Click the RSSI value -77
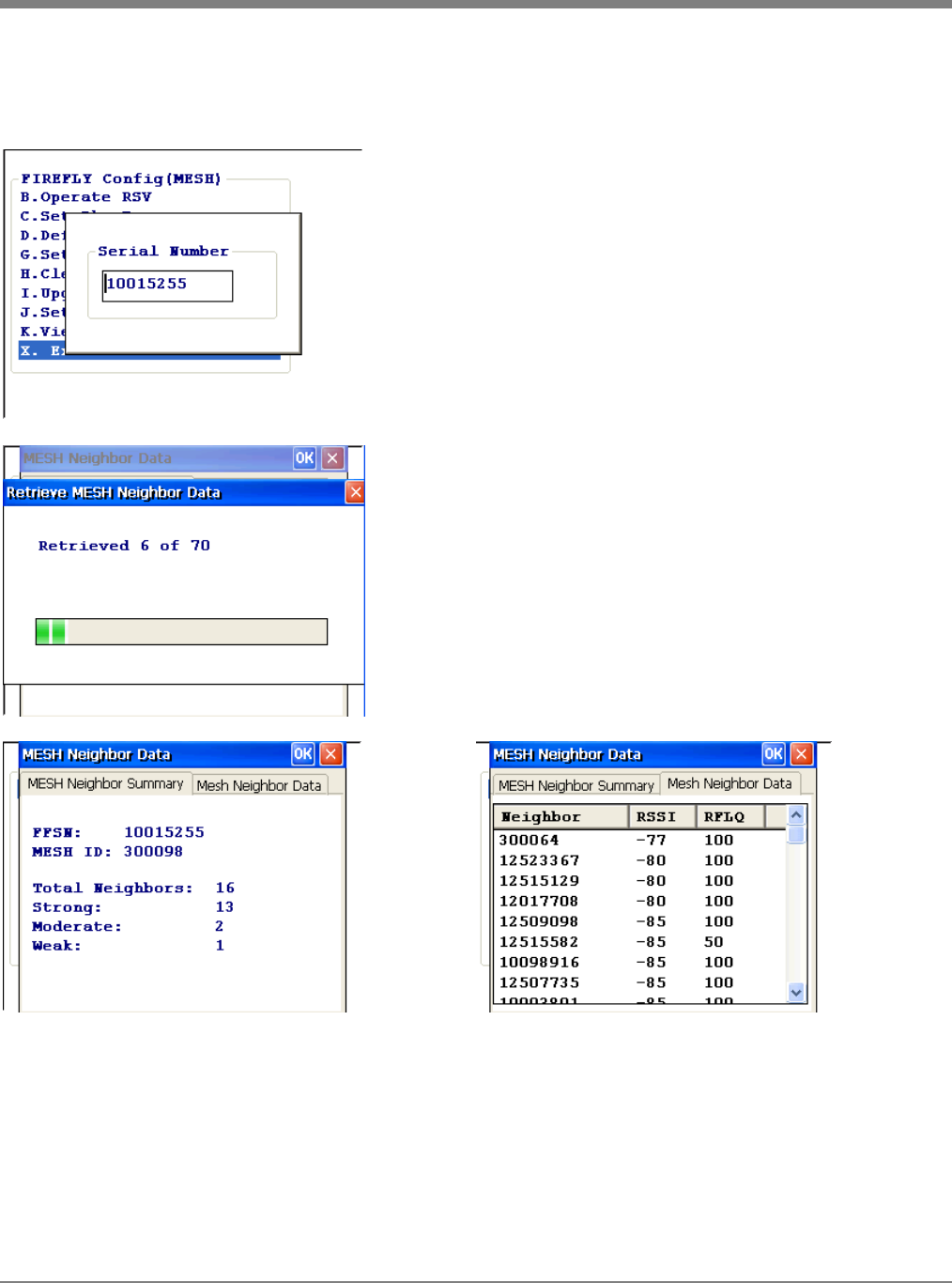Image resolution: width=952 pixels, height=1283 pixels. [x=651, y=841]
